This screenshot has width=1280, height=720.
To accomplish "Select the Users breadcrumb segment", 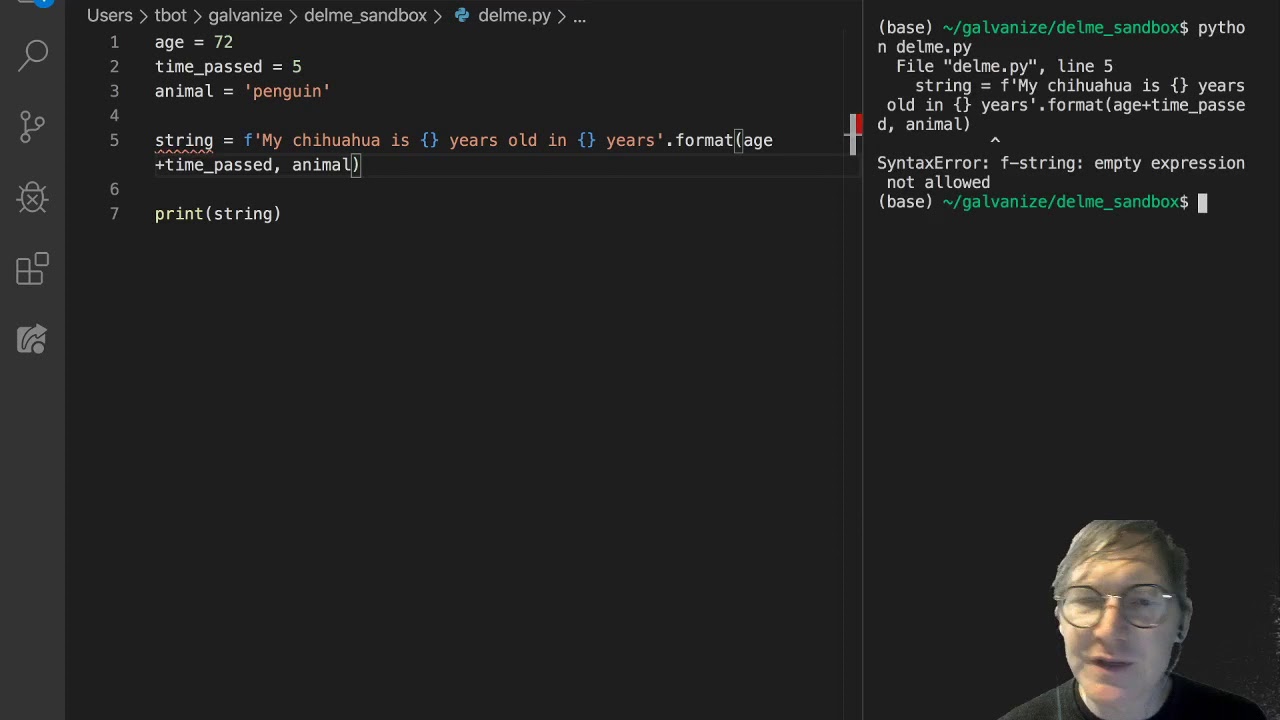I will pyautogui.click(x=110, y=16).
